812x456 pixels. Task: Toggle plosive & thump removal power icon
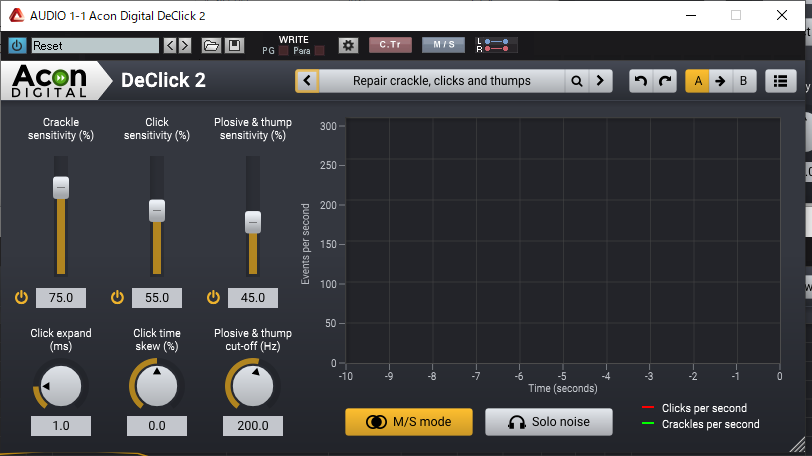click(213, 298)
